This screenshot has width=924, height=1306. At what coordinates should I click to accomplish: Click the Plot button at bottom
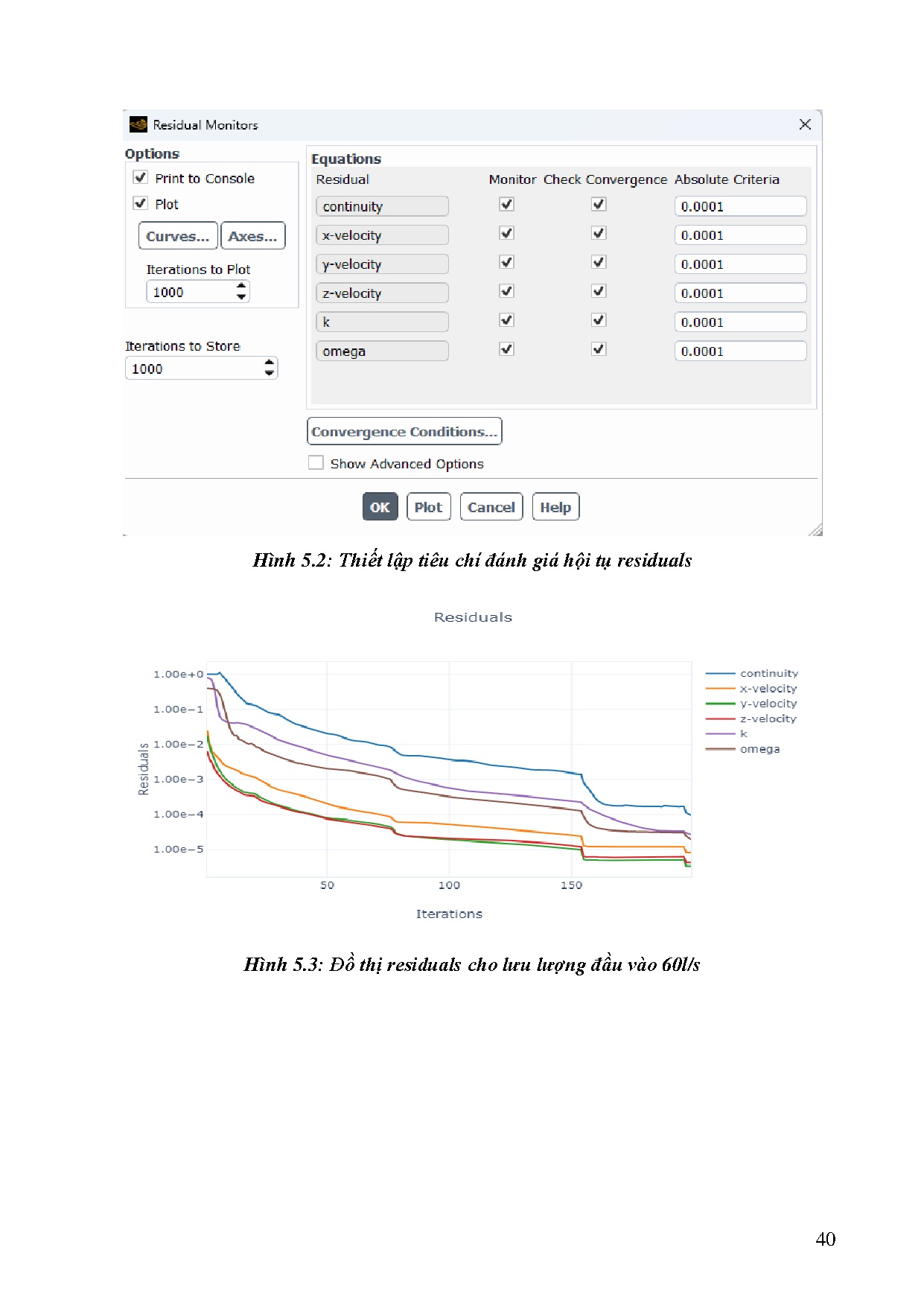point(428,507)
